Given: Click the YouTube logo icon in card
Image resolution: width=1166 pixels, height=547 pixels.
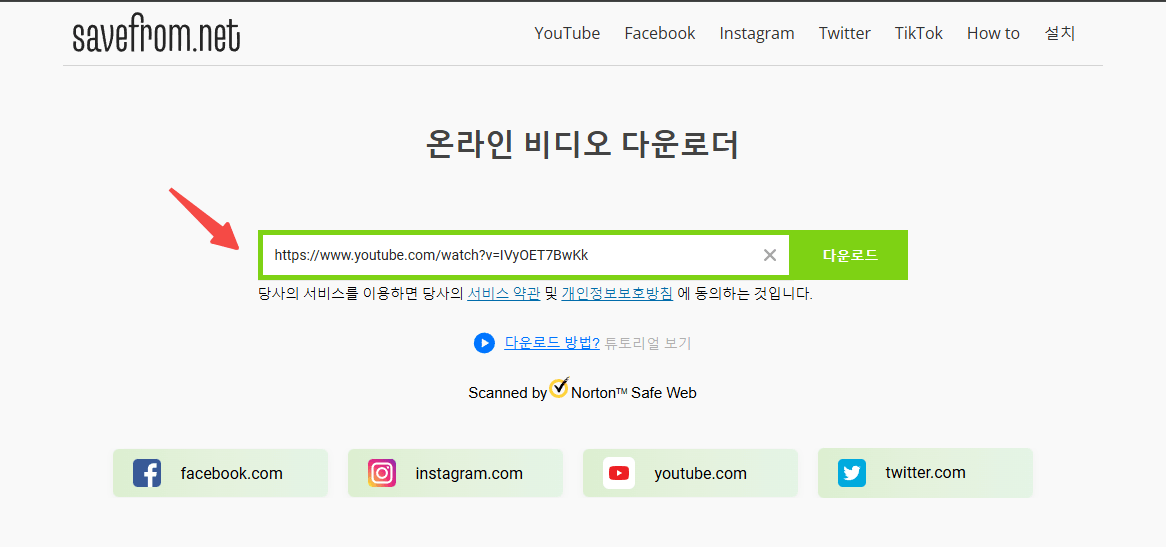Looking at the screenshot, I should coord(619,473).
